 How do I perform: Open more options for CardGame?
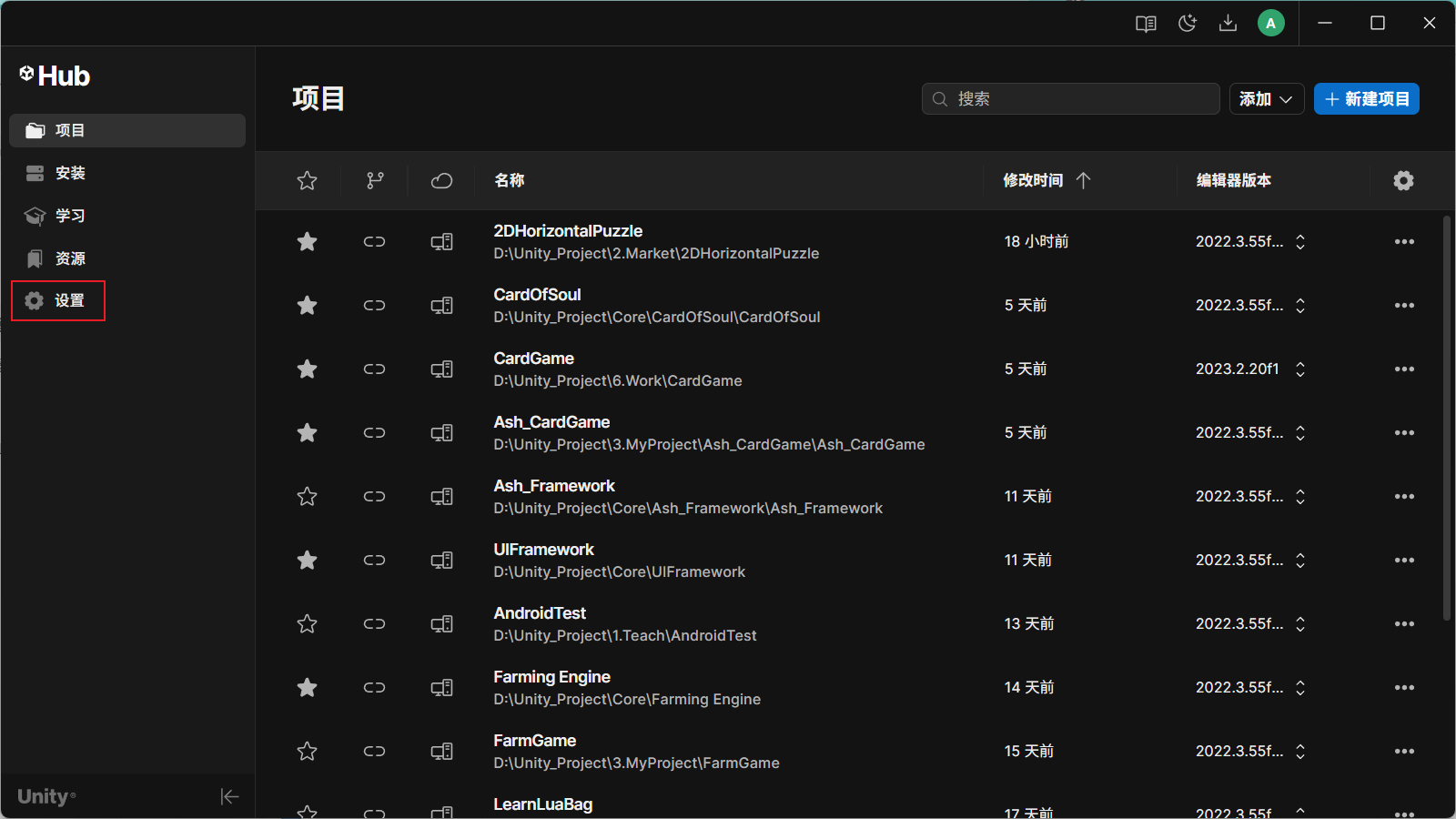point(1404,369)
